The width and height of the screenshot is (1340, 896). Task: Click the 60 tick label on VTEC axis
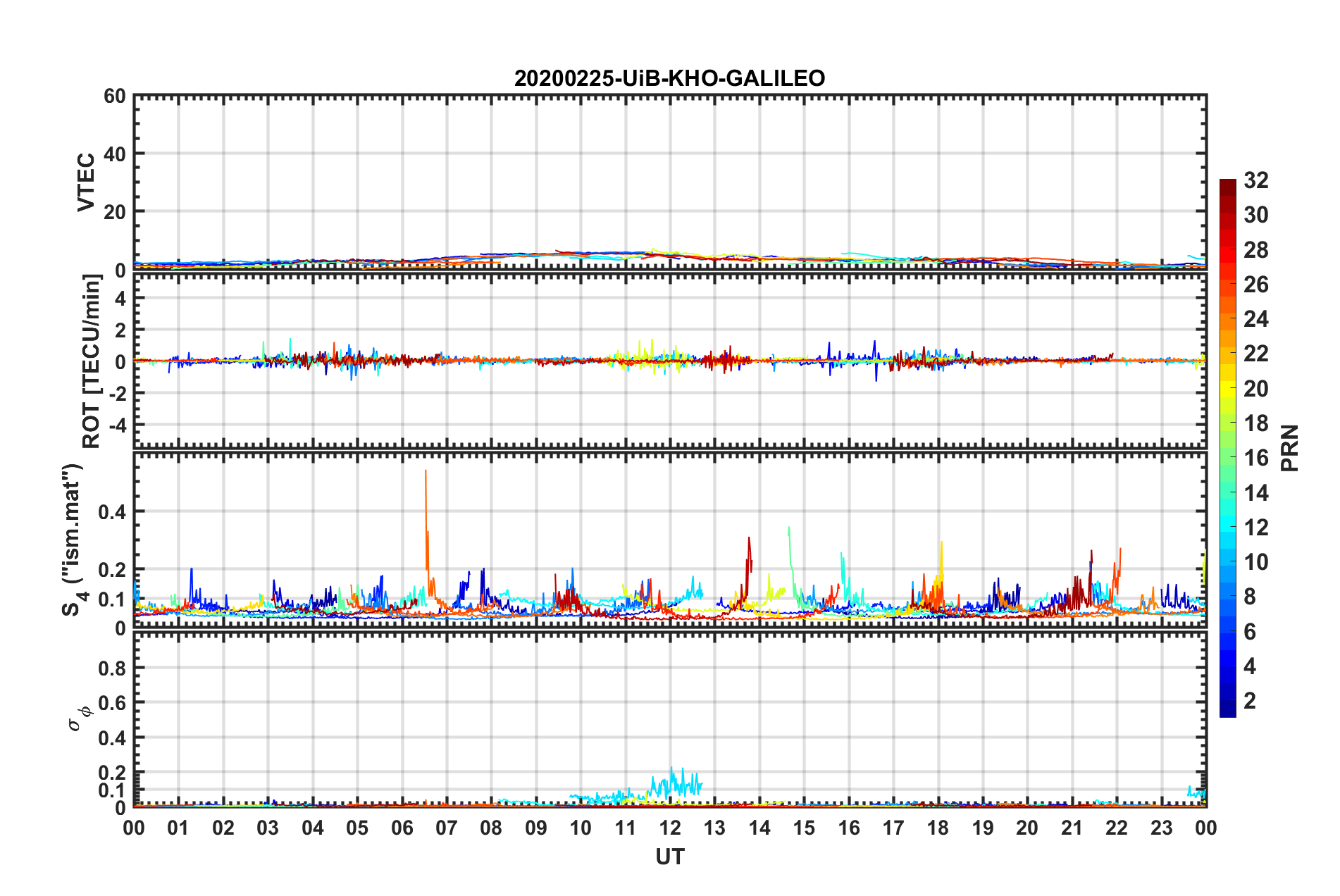114,97
